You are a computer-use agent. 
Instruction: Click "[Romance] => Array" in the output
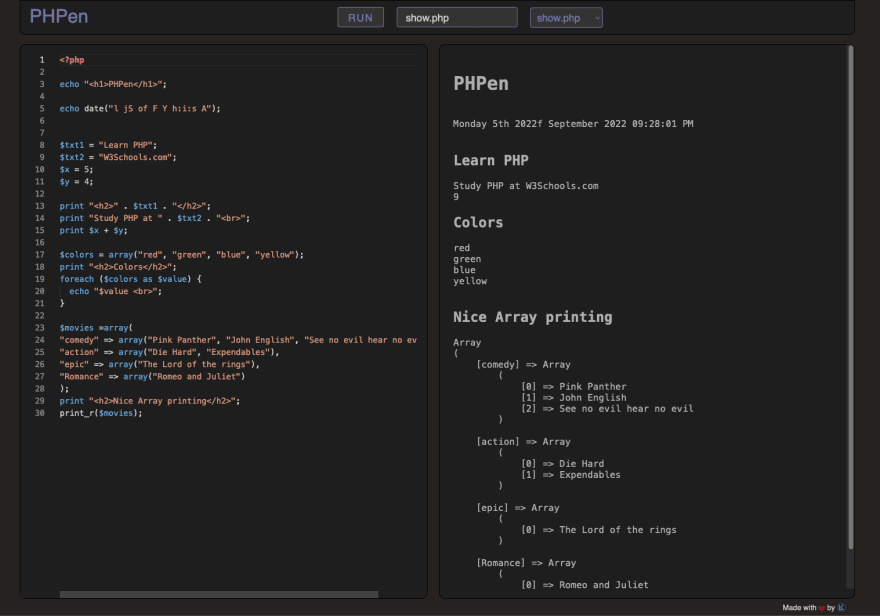(x=526, y=563)
